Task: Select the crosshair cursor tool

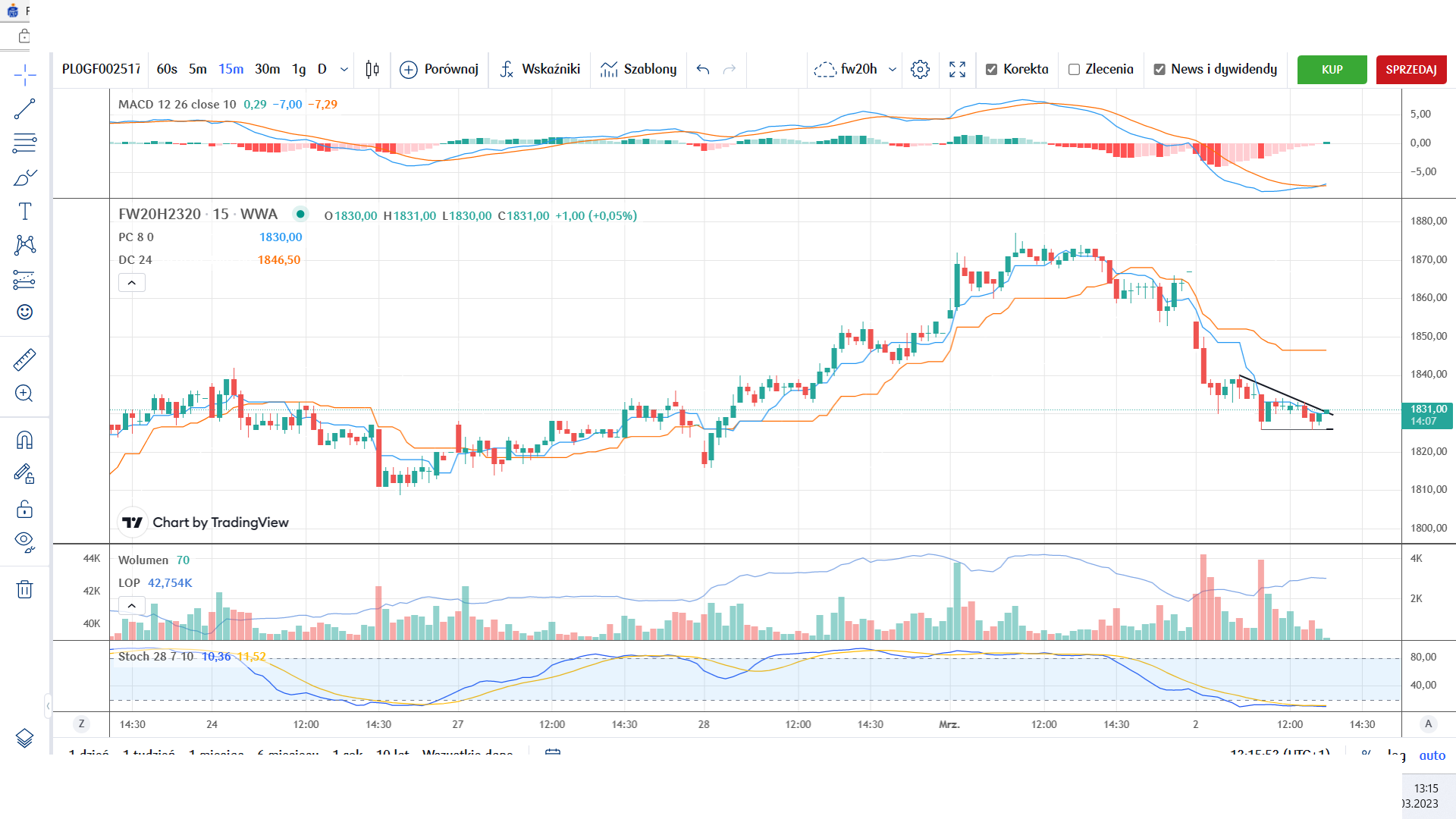Action: click(x=24, y=74)
